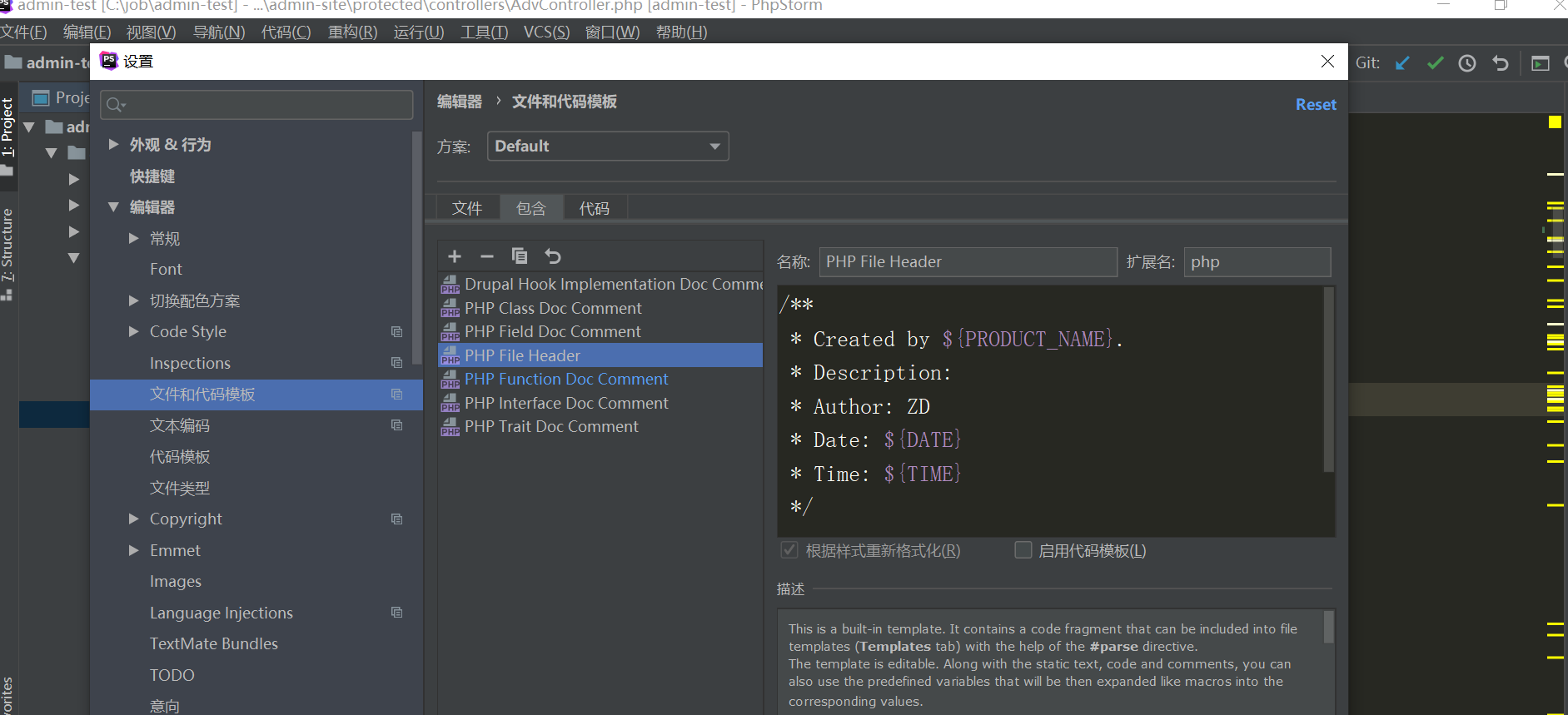Open Images settings page
Viewport: 1568px width, 715px height.
176,582
